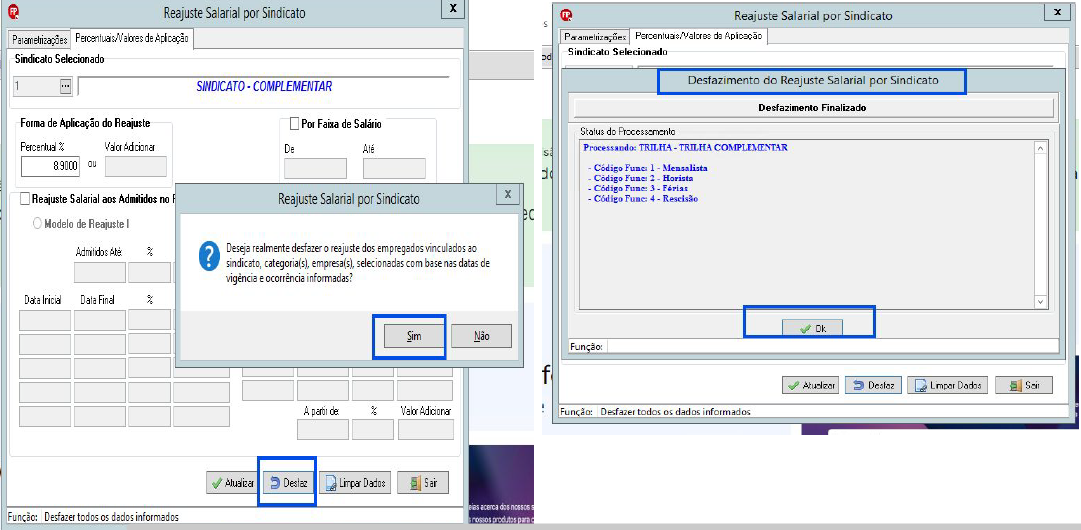This screenshot has height=530, width=1081.
Task: Open Parametrizações tab in left window
Action: tap(40, 39)
